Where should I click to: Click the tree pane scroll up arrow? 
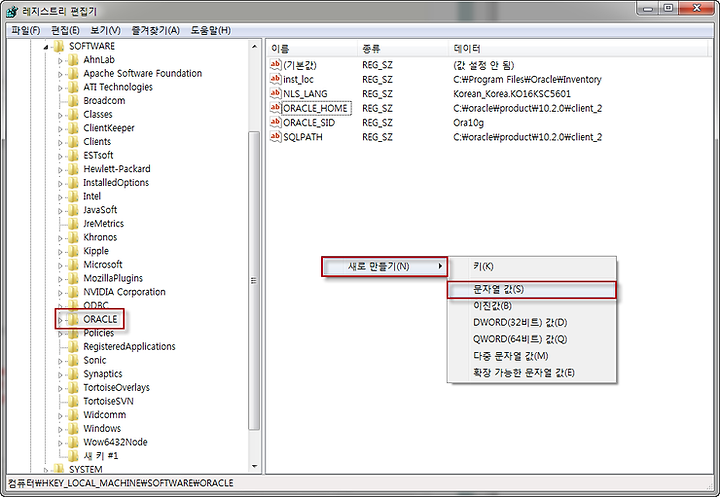click(x=254, y=46)
